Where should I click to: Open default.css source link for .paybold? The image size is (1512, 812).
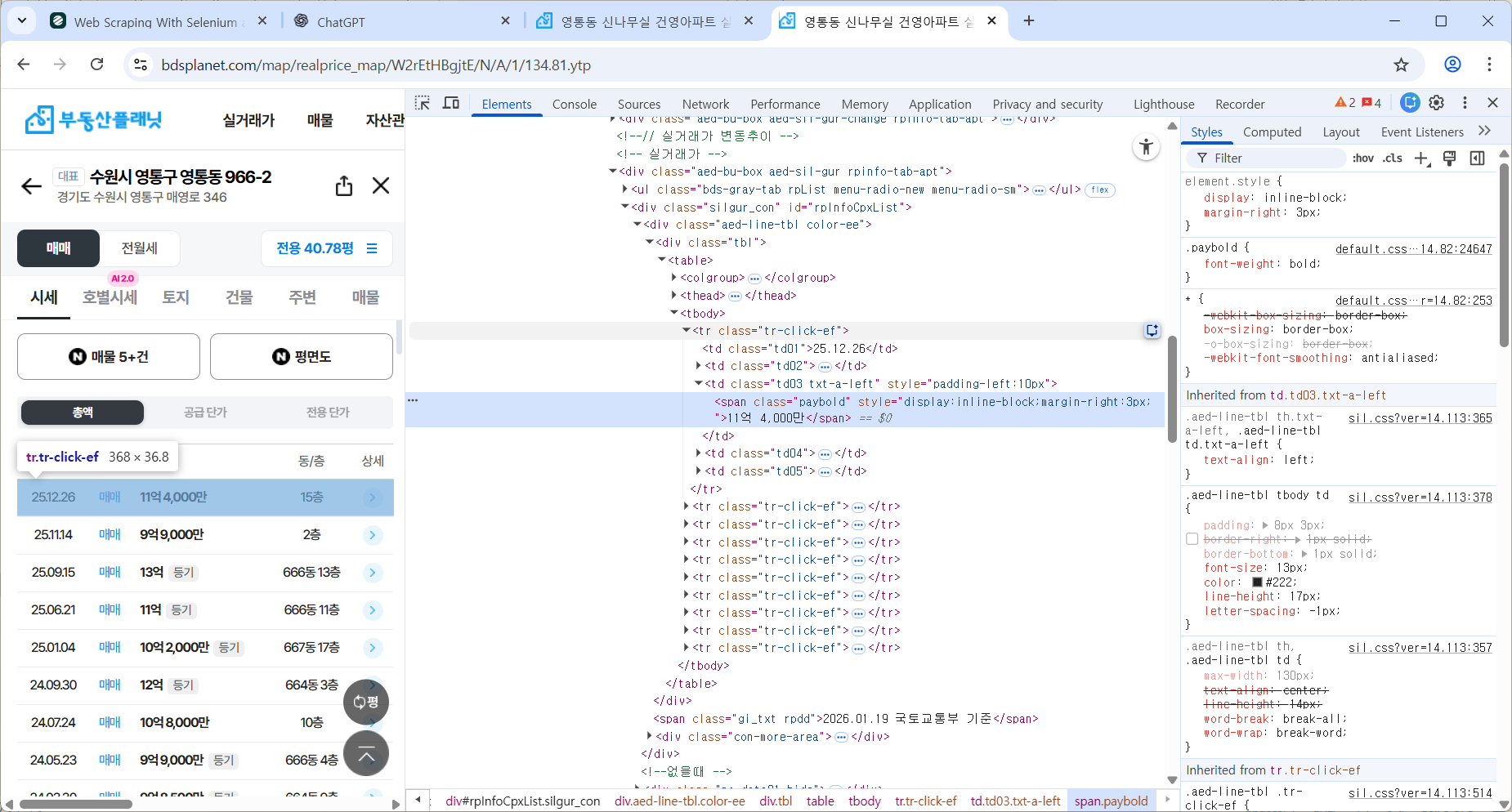(x=1413, y=249)
